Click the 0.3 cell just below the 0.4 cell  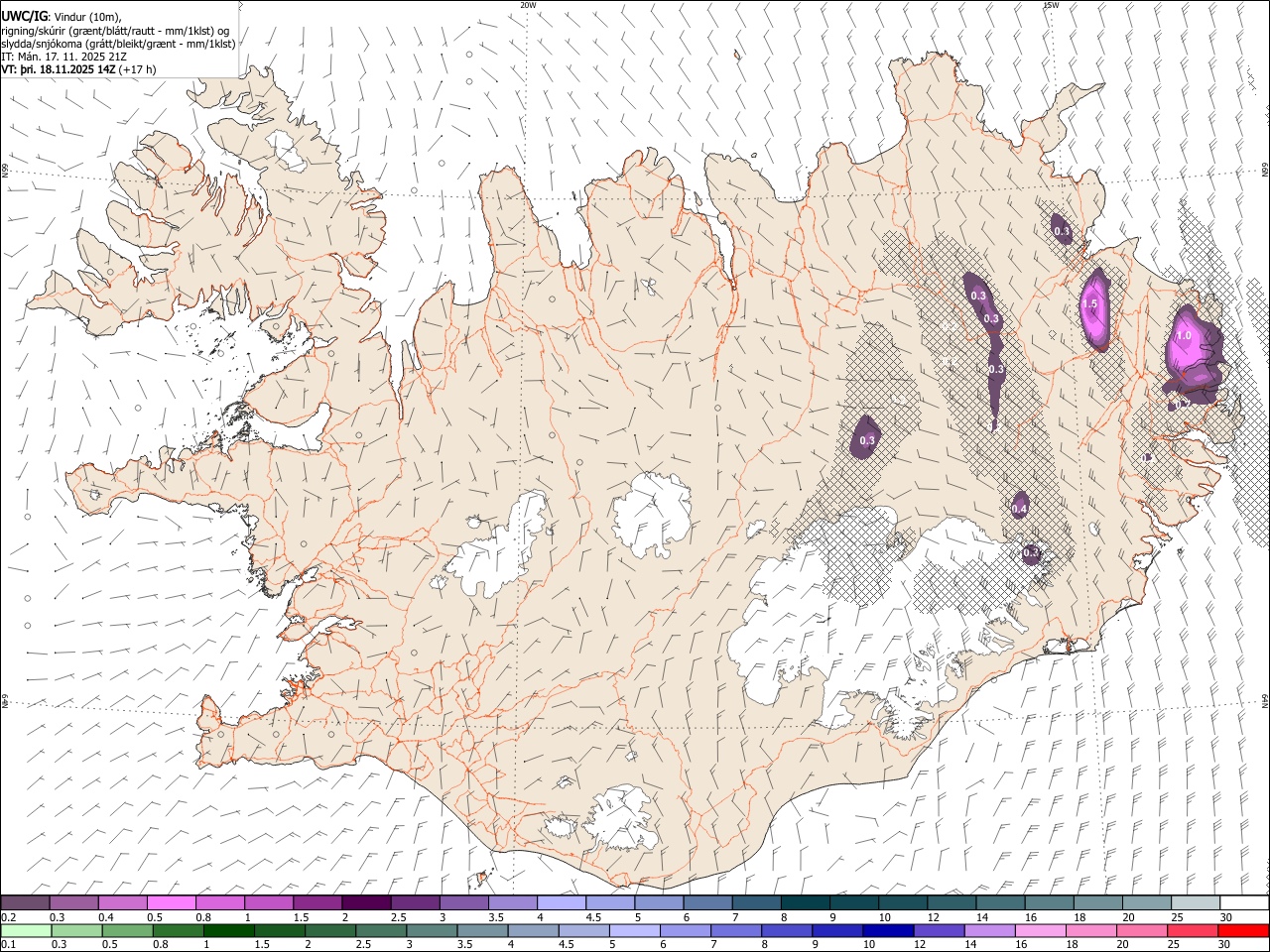pyautogui.click(x=1032, y=553)
